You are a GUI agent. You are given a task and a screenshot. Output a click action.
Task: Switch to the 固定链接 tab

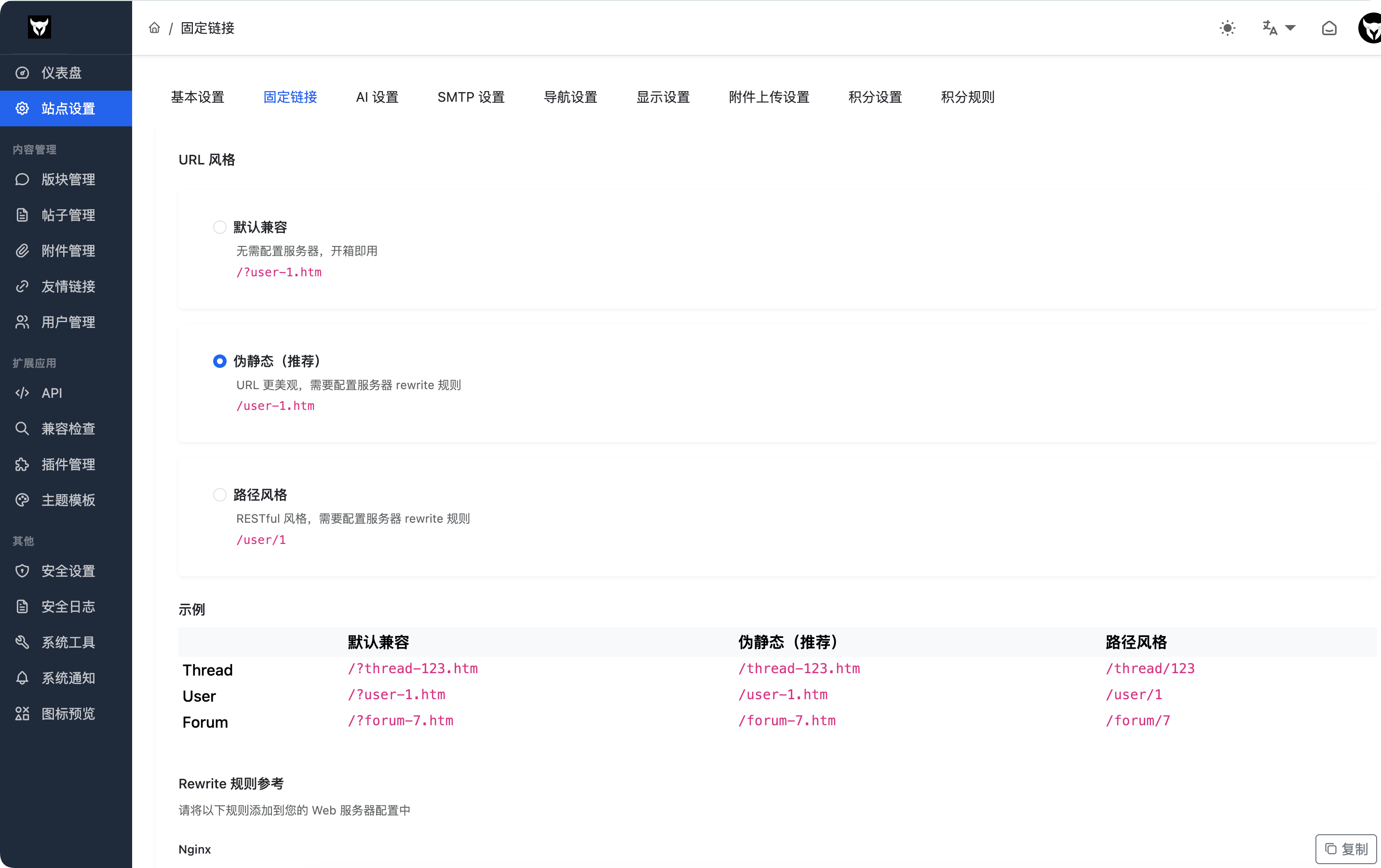290,97
